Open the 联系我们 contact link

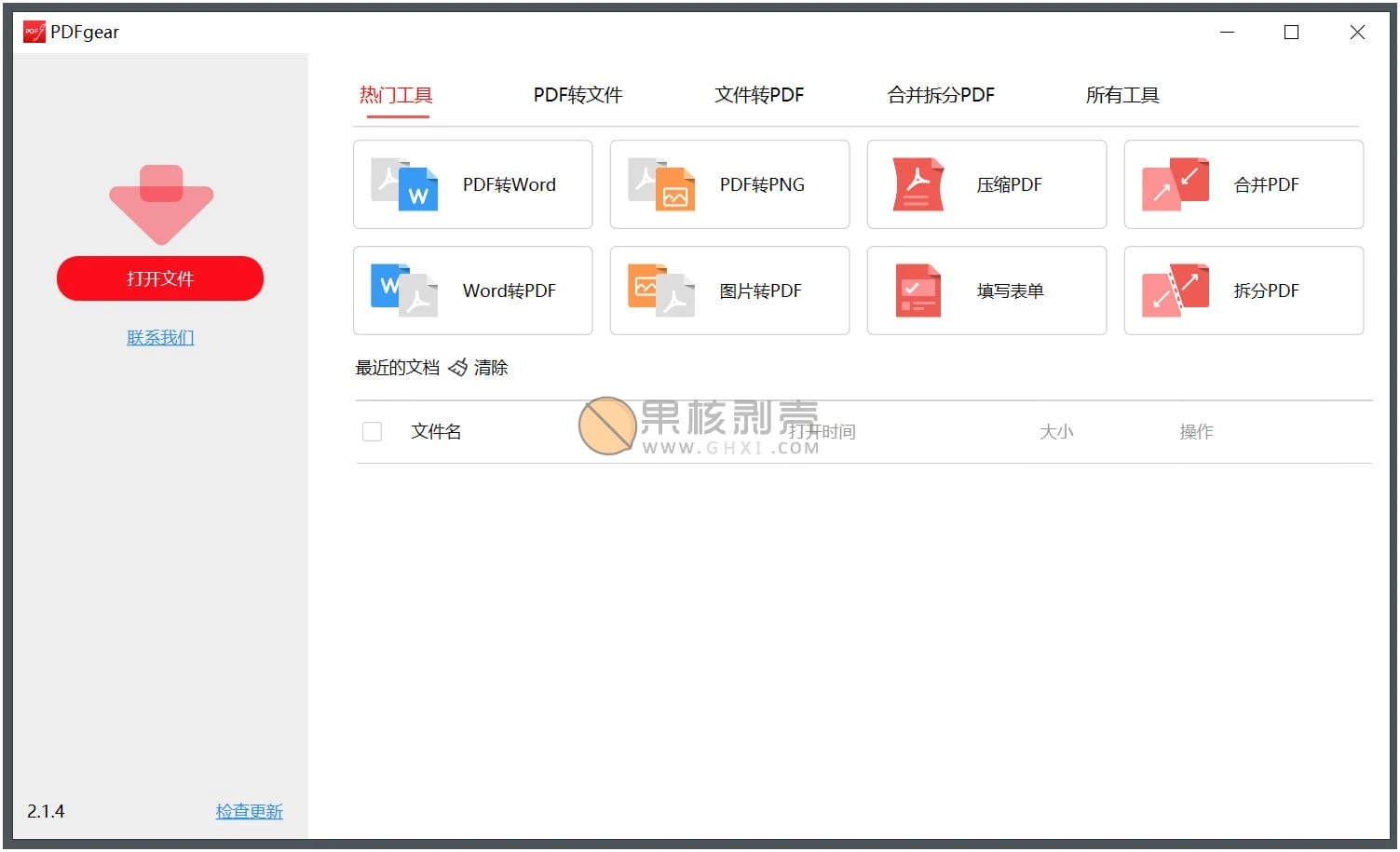pyautogui.click(x=160, y=337)
